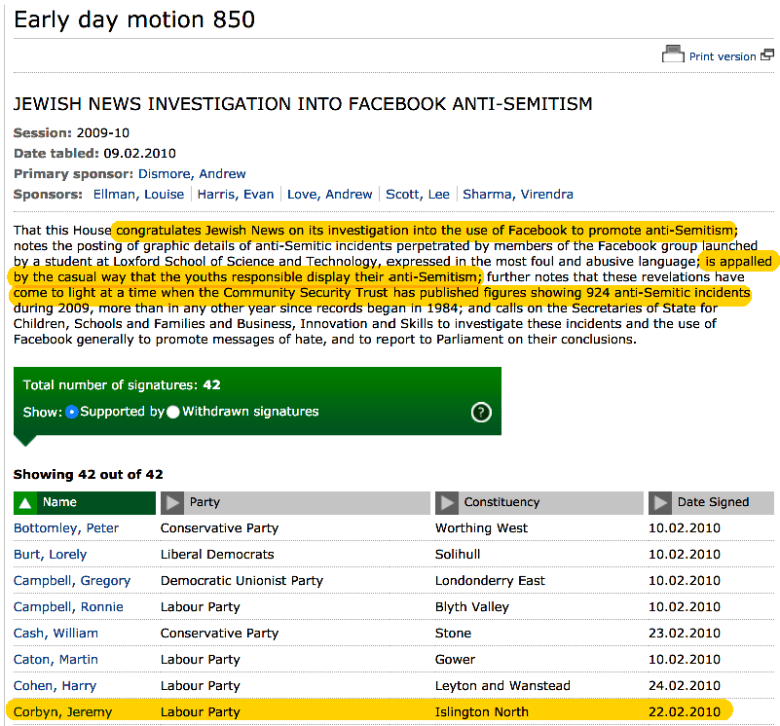Click the 23.02.2010 date signed cell
Viewport: 780px width, 726px height.
point(684,633)
